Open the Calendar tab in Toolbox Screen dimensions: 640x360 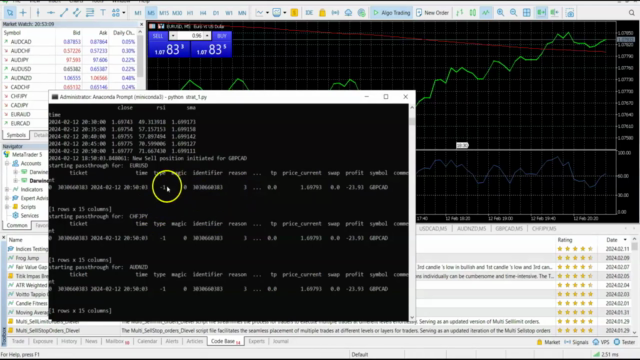click(147, 341)
